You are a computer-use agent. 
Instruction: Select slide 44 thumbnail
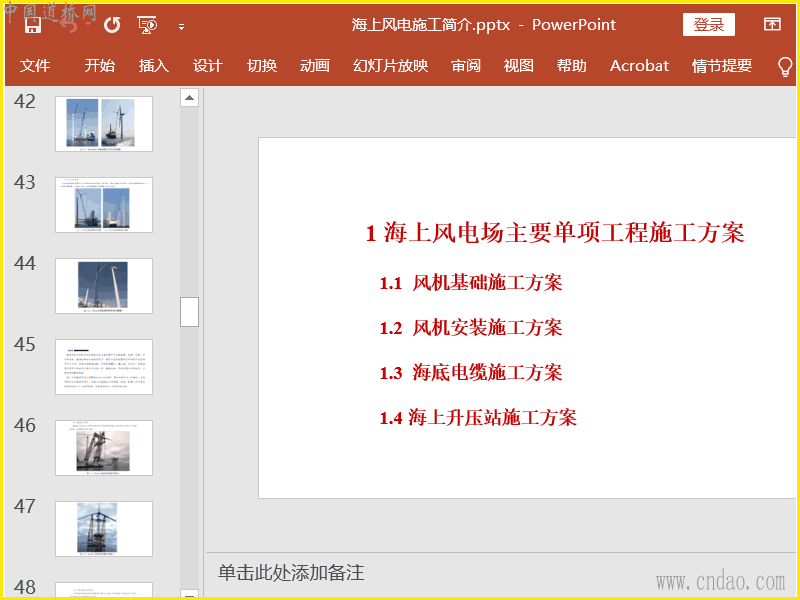104,286
